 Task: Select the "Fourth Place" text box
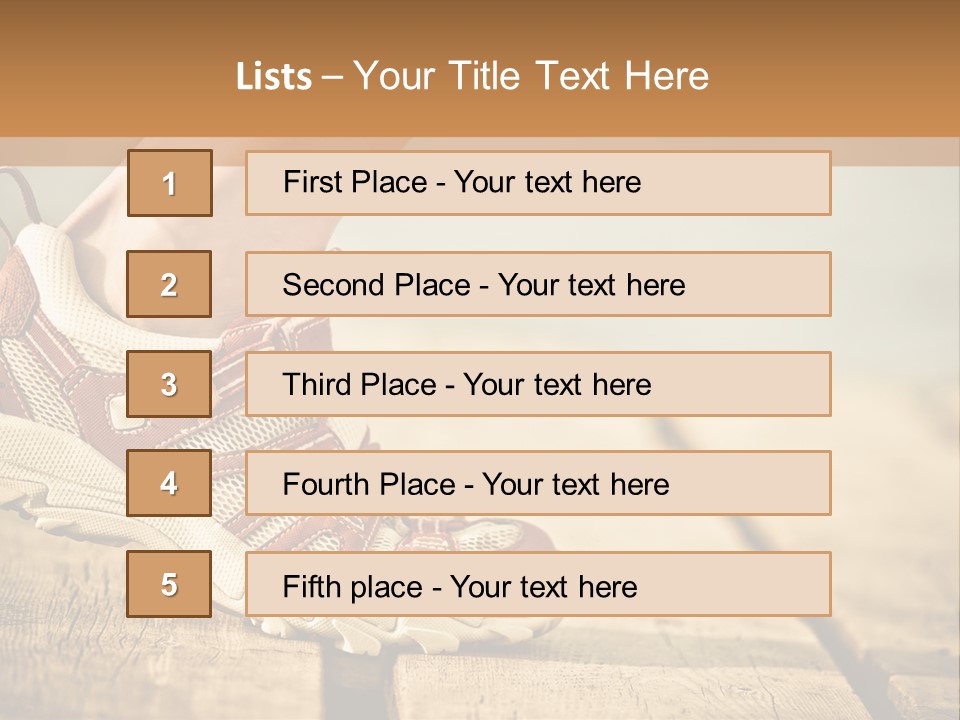(538, 483)
